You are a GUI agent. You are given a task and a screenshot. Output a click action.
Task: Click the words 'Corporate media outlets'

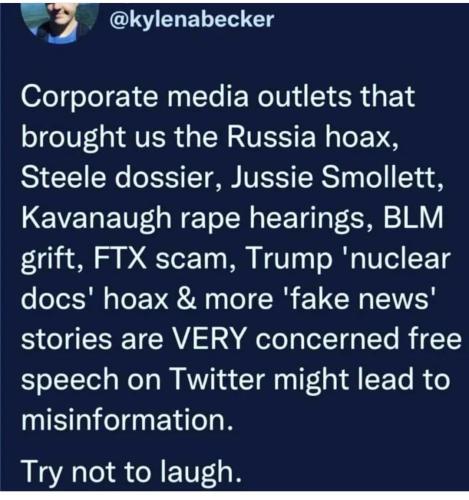(x=187, y=98)
